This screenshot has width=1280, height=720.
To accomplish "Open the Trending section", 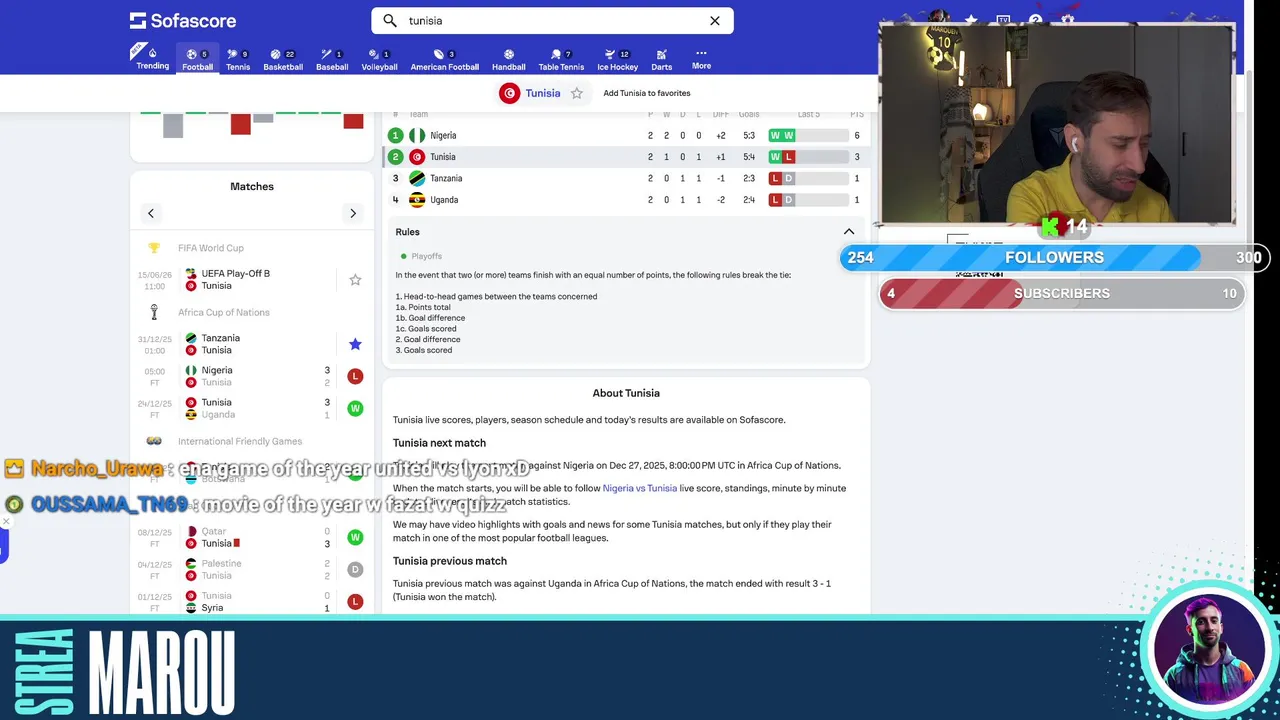I will [152, 59].
